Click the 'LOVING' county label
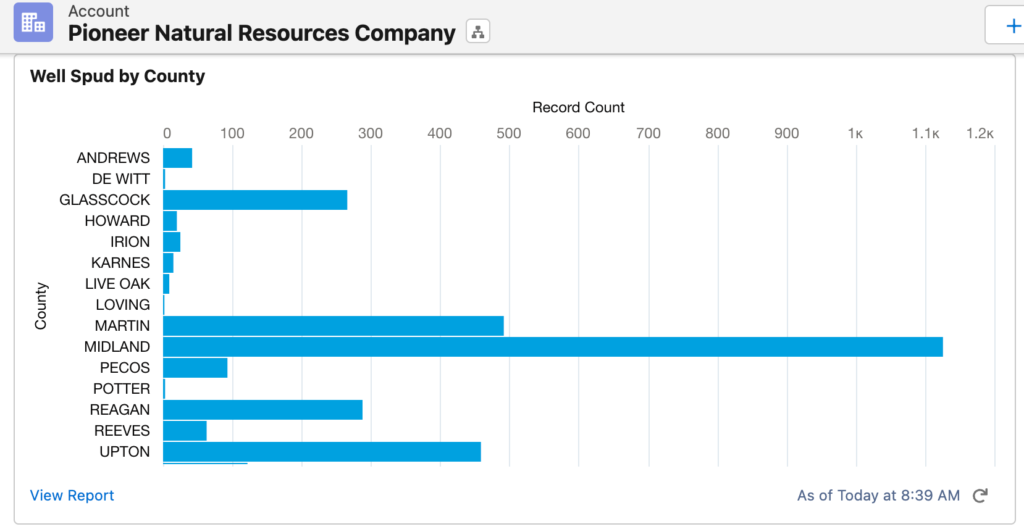The width and height of the screenshot is (1024, 532). point(123,305)
